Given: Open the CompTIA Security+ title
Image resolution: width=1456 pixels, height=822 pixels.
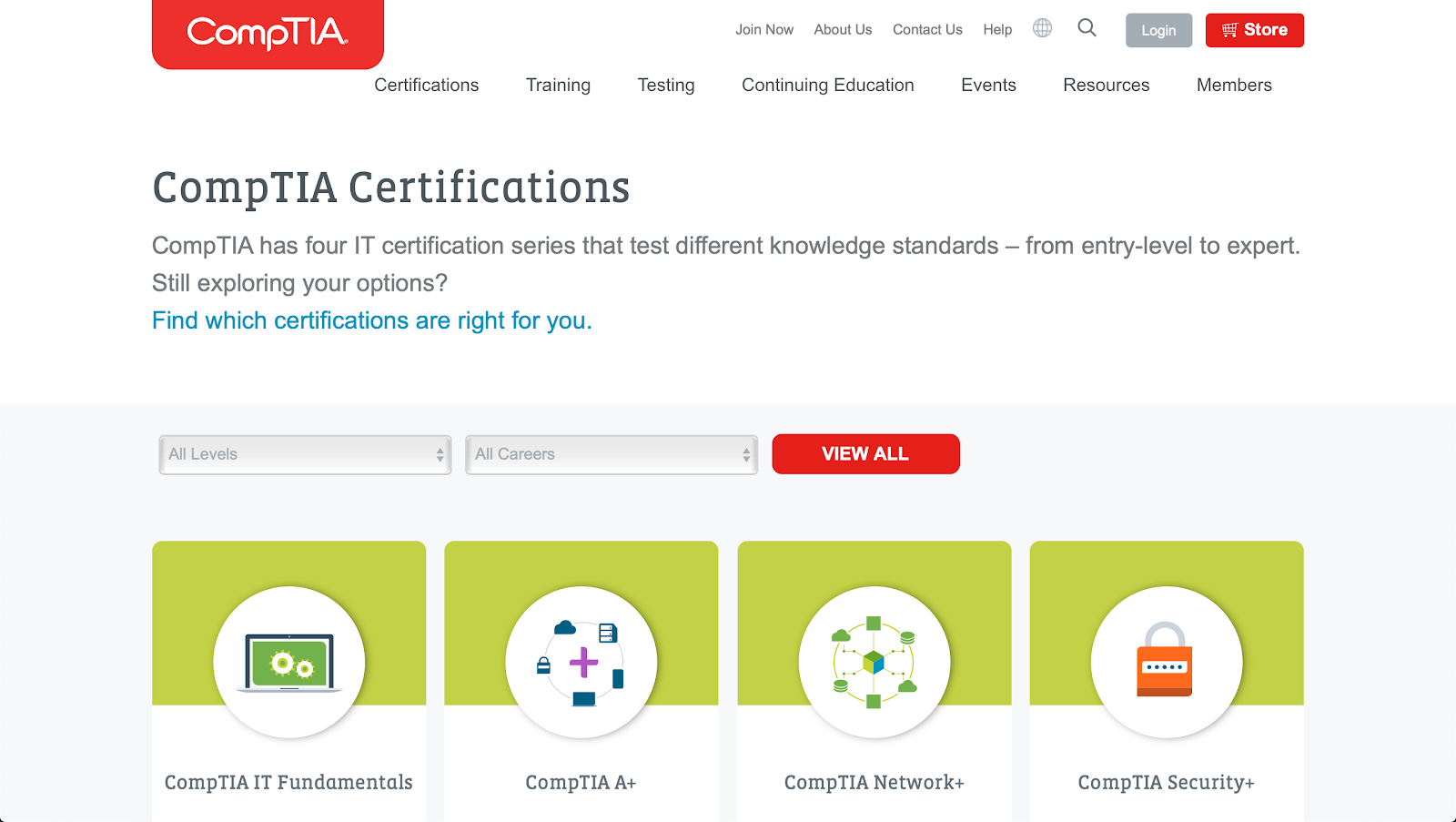Looking at the screenshot, I should 1167,782.
